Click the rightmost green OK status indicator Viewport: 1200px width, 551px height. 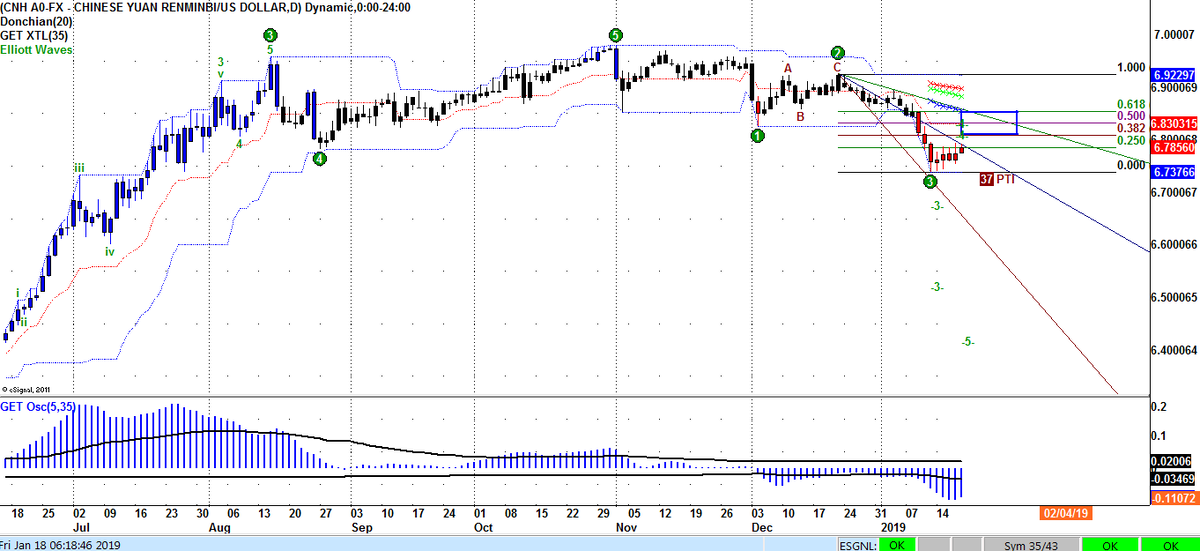[x=1173, y=544]
